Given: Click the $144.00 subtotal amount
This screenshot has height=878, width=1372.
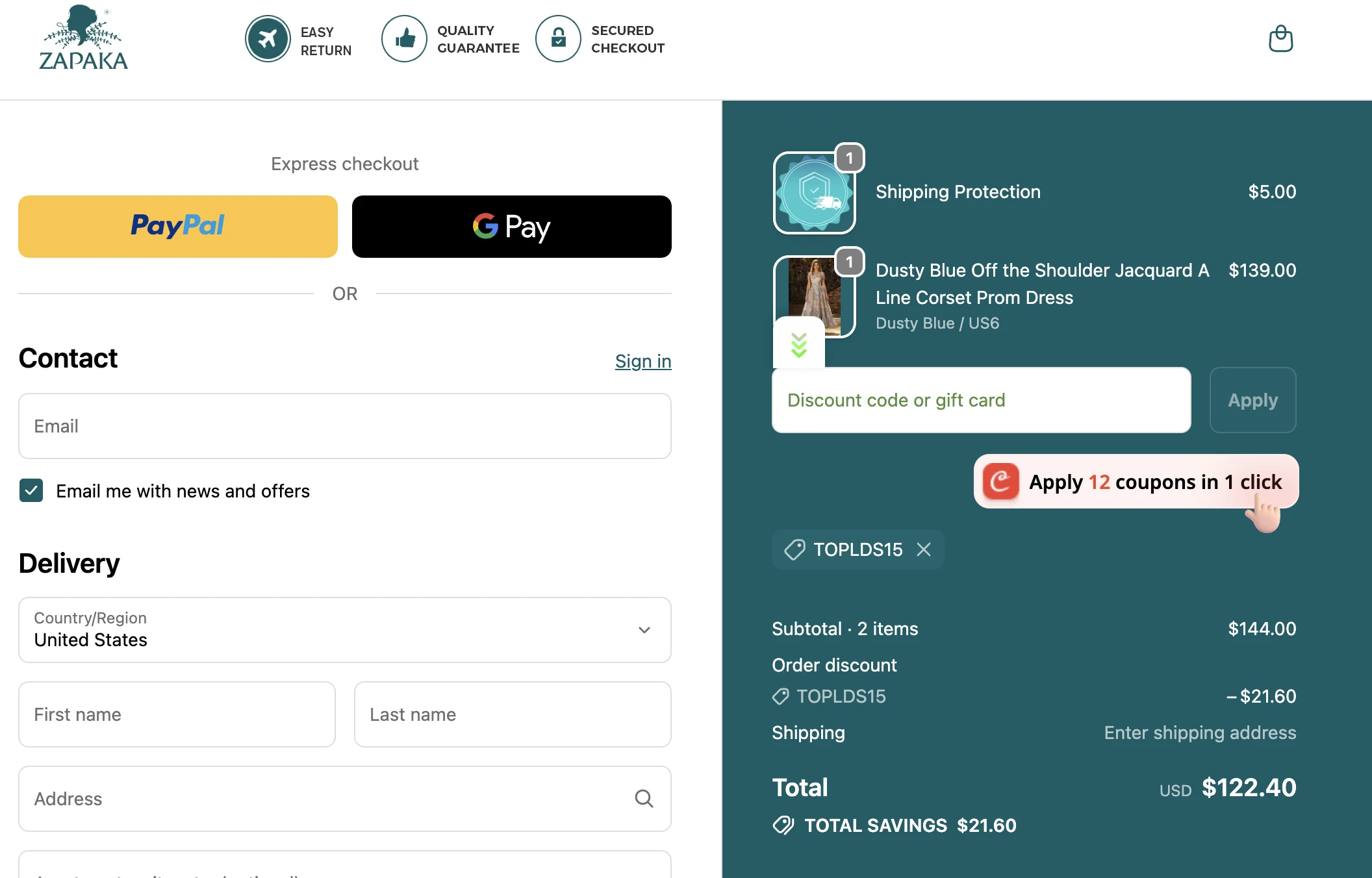Looking at the screenshot, I should tap(1262, 629).
